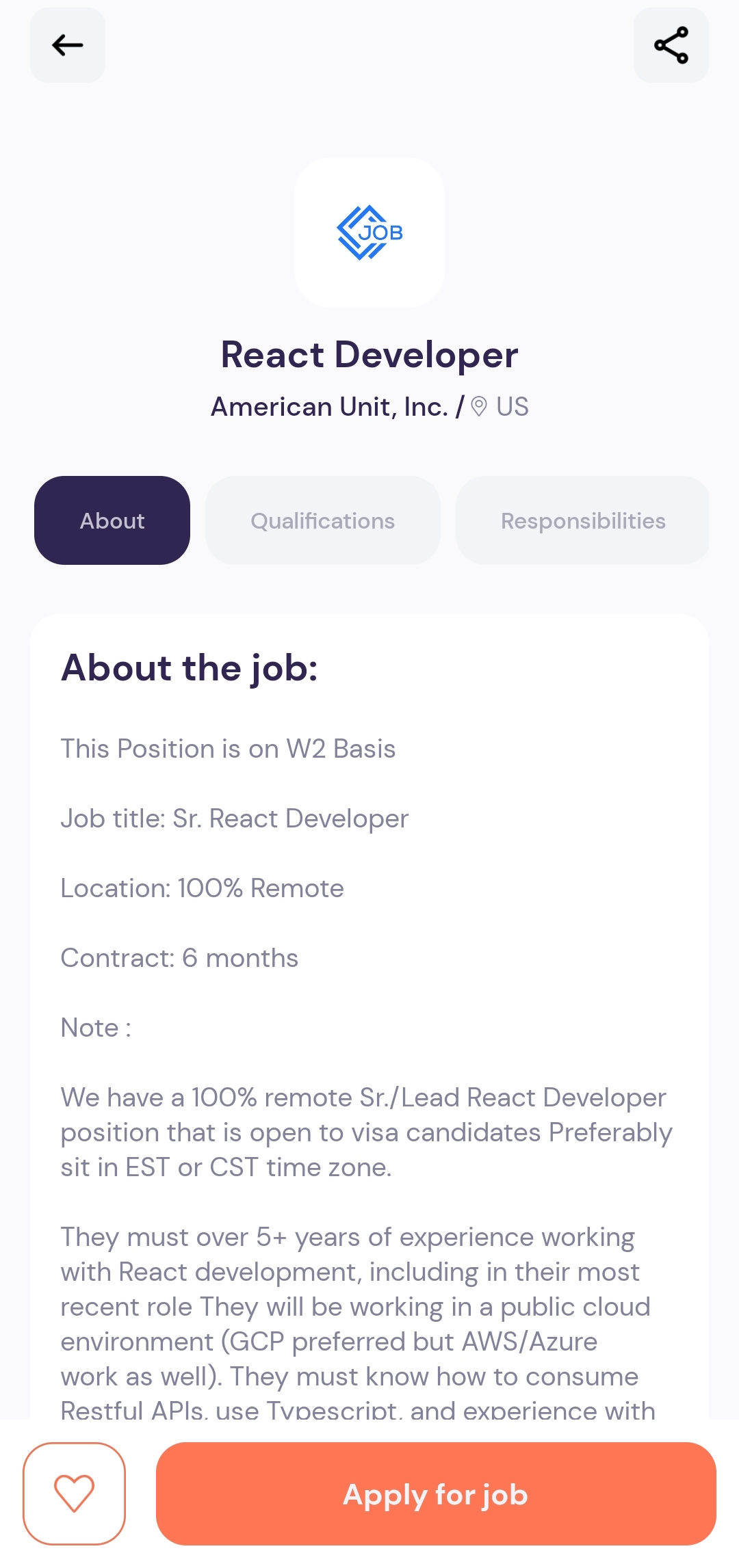Screen dimensions: 739x1568
Task: Click the location pin next to US
Action: [x=478, y=406]
